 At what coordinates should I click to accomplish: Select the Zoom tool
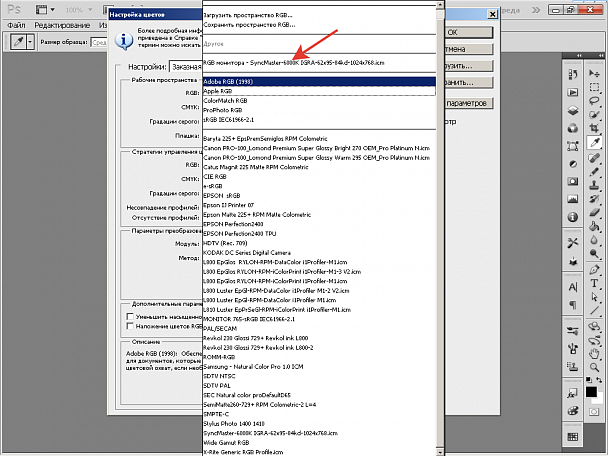click(594, 367)
